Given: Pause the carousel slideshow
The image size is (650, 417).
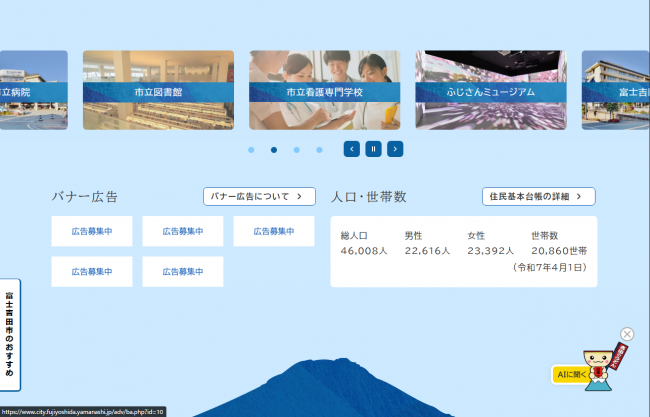Looking at the screenshot, I should point(373,149).
